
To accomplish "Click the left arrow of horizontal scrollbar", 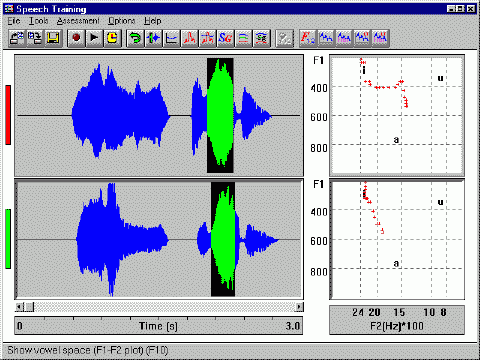I will click(19, 306).
